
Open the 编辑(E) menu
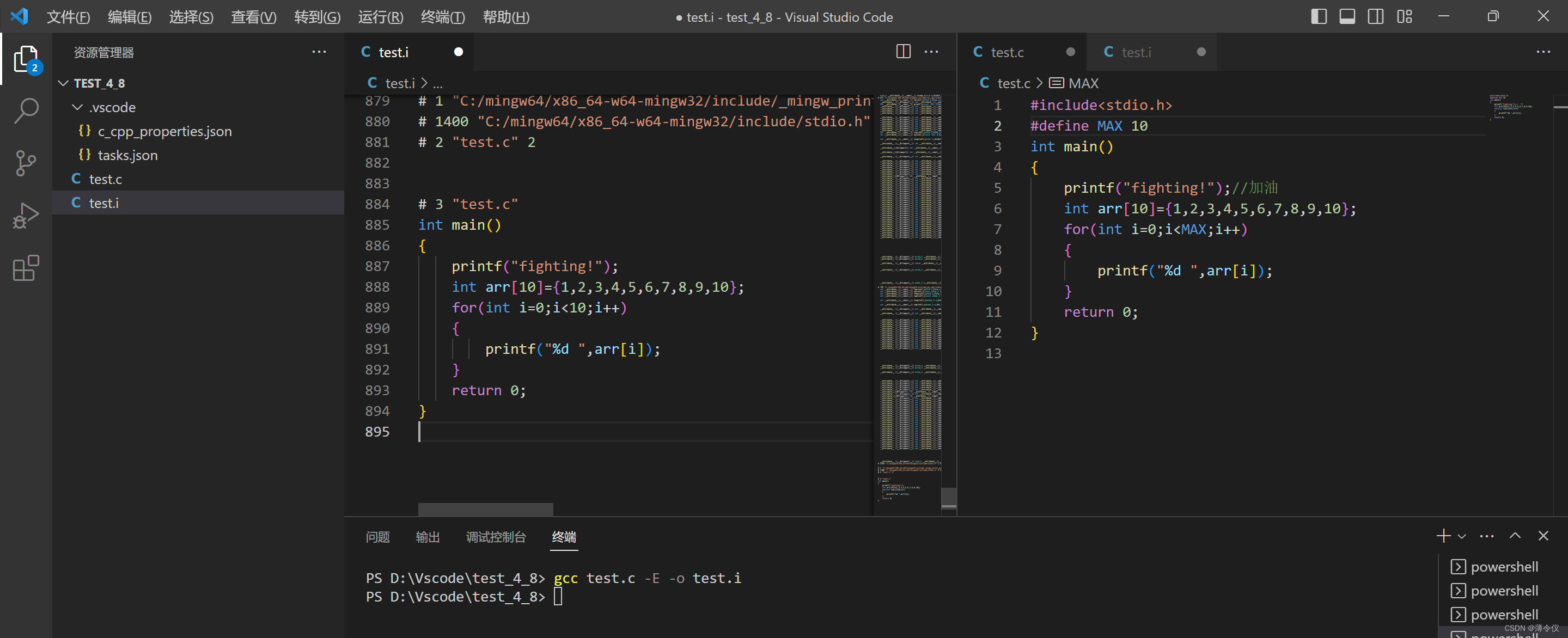coord(130,17)
